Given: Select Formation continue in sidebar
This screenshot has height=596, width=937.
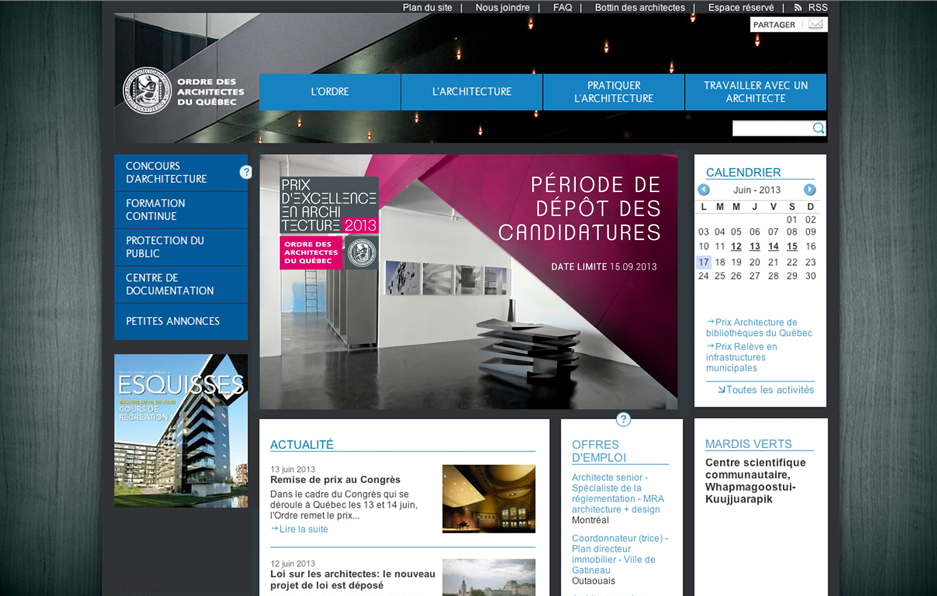Looking at the screenshot, I should pos(181,210).
